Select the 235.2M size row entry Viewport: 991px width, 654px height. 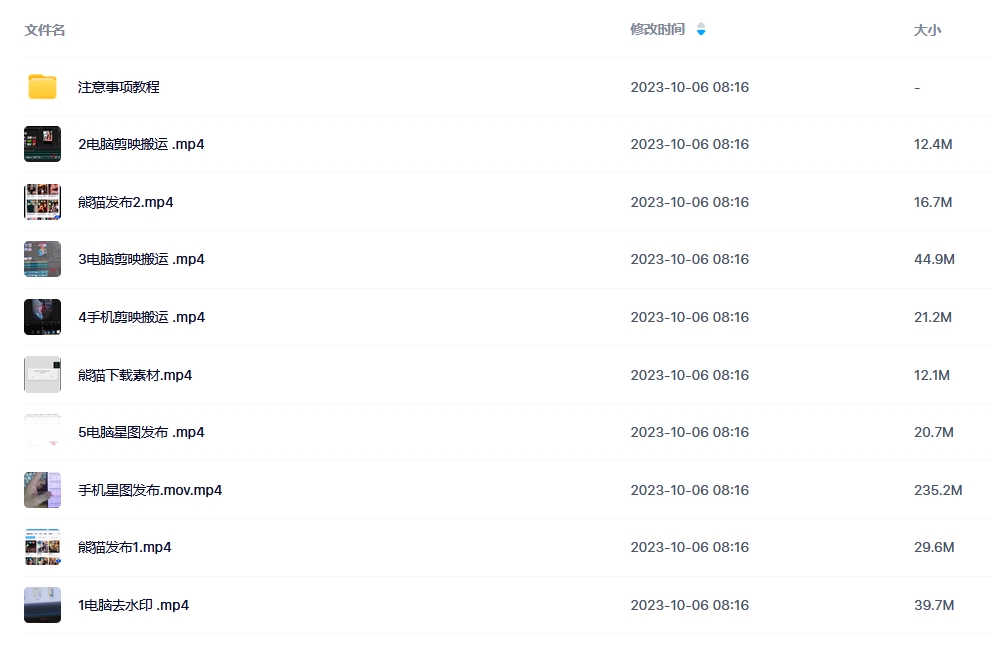pos(938,490)
